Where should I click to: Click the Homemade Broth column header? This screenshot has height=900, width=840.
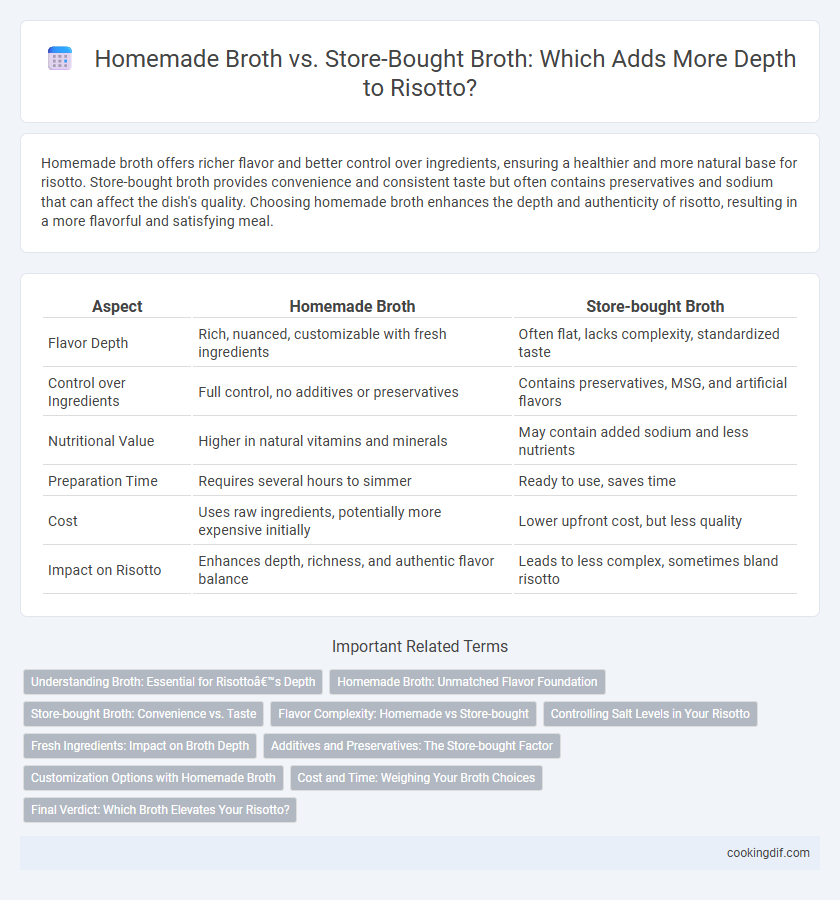(352, 307)
